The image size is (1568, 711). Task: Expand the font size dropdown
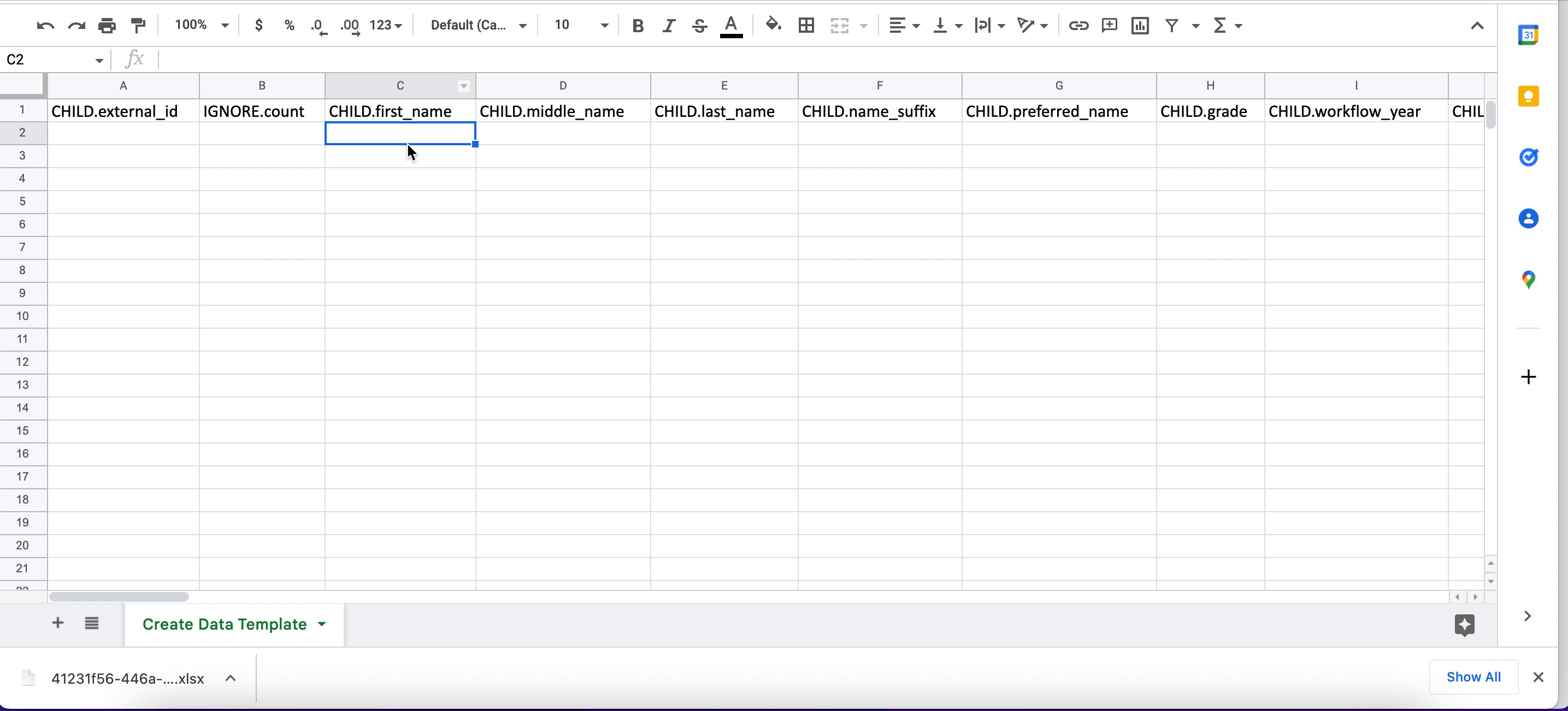pos(604,26)
